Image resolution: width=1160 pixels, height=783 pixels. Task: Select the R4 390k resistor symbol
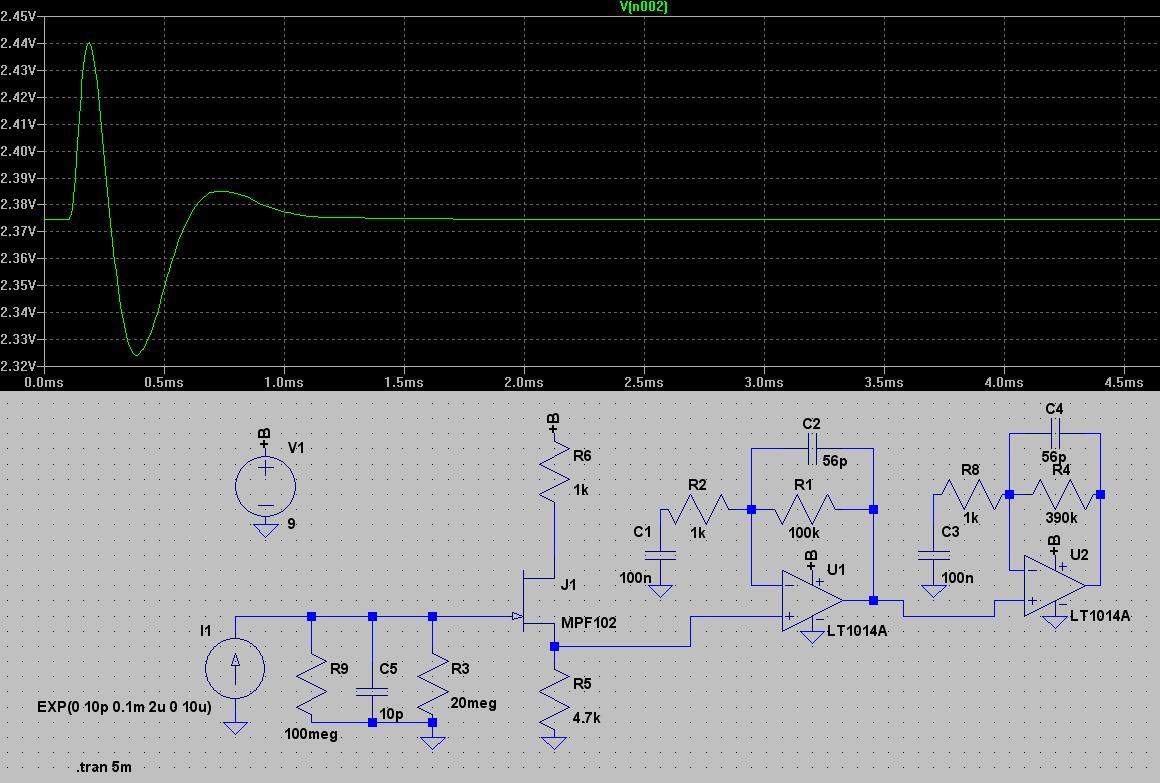1065,493
